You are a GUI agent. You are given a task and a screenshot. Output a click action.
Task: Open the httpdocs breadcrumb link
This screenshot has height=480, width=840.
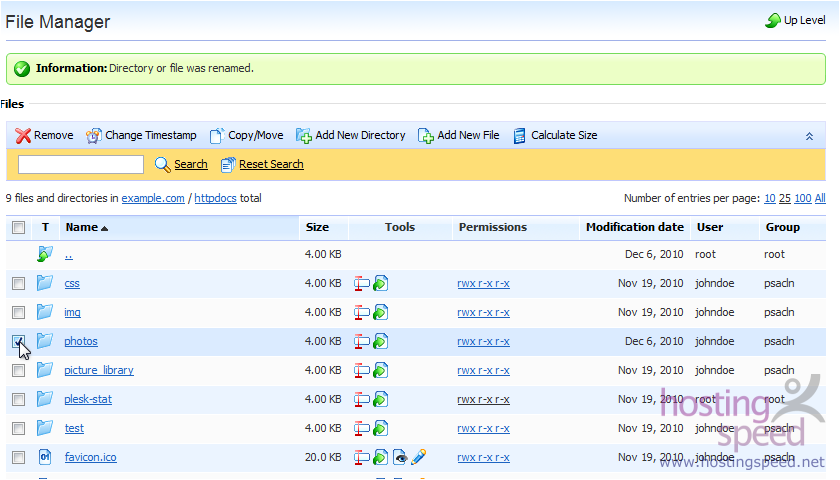215,198
